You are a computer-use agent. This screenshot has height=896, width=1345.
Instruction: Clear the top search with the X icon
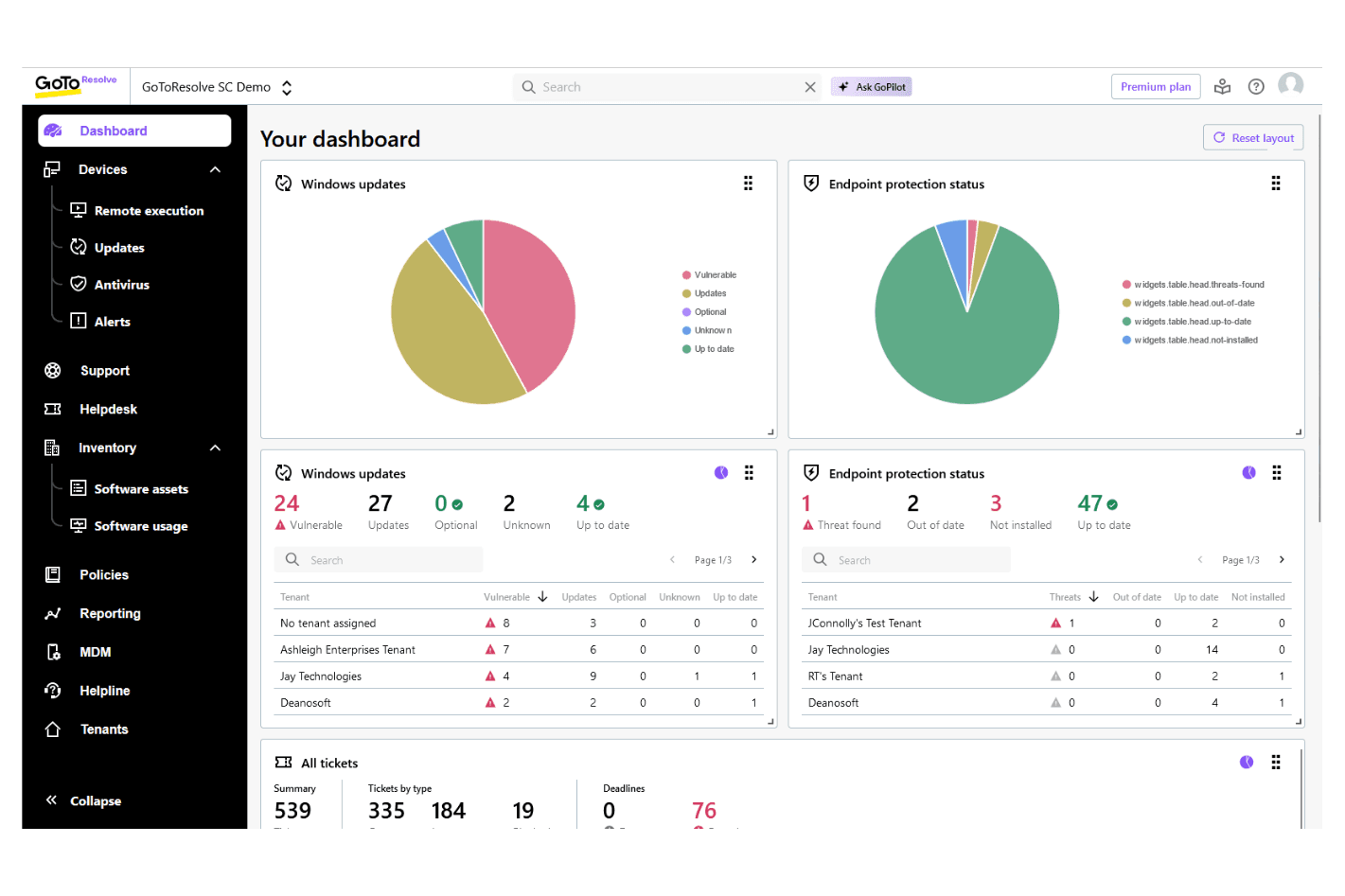(x=810, y=87)
